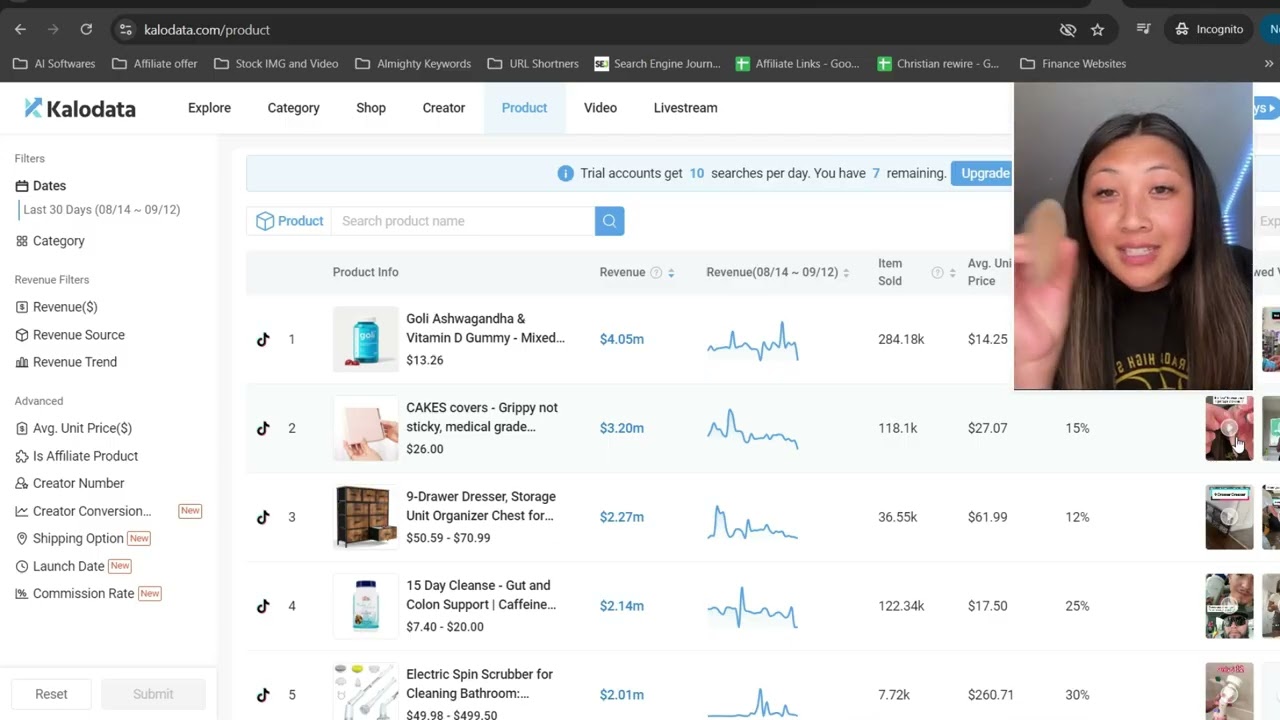The image size is (1280, 720).
Task: Click TikTok icon in row 3
Action: (x=263, y=517)
